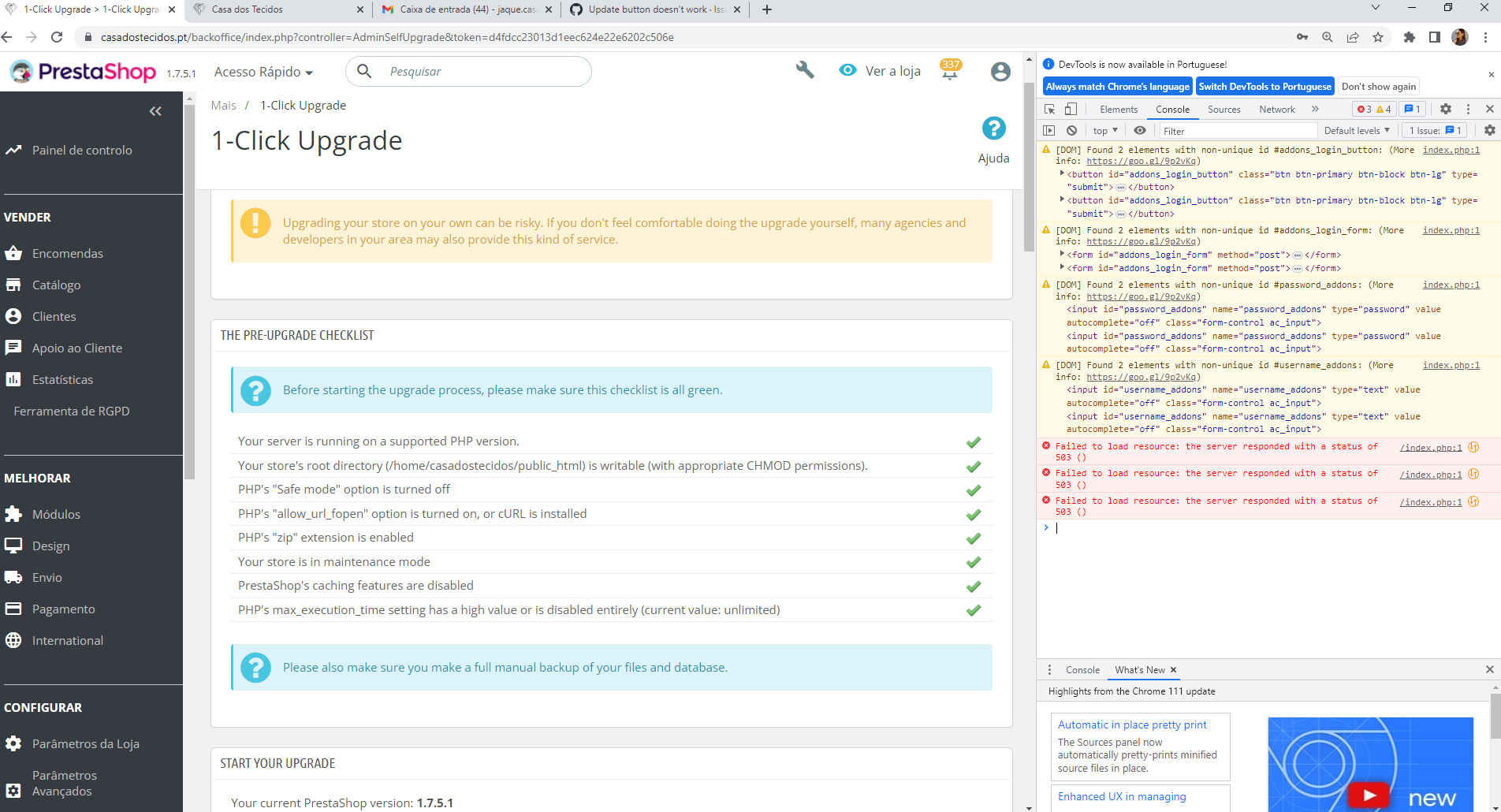1501x812 pixels.
Task: Show more DevTools tabs chevron
Action: tap(1315, 110)
